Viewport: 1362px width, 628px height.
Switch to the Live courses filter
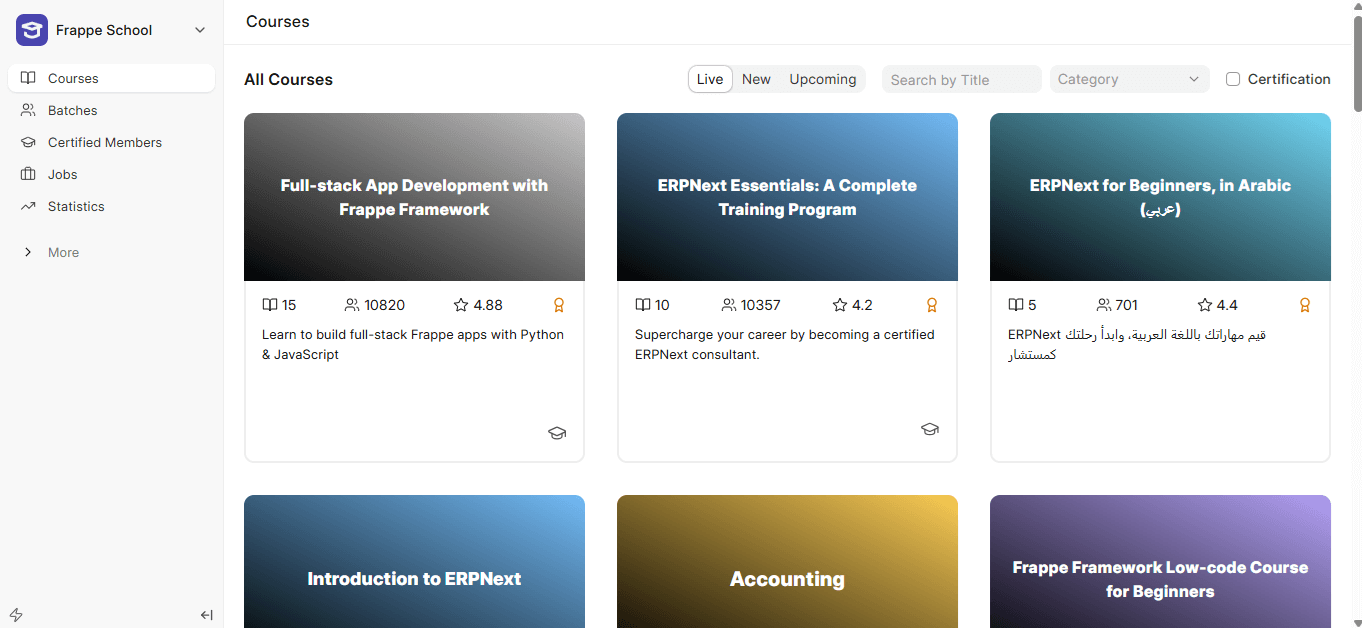(x=710, y=79)
